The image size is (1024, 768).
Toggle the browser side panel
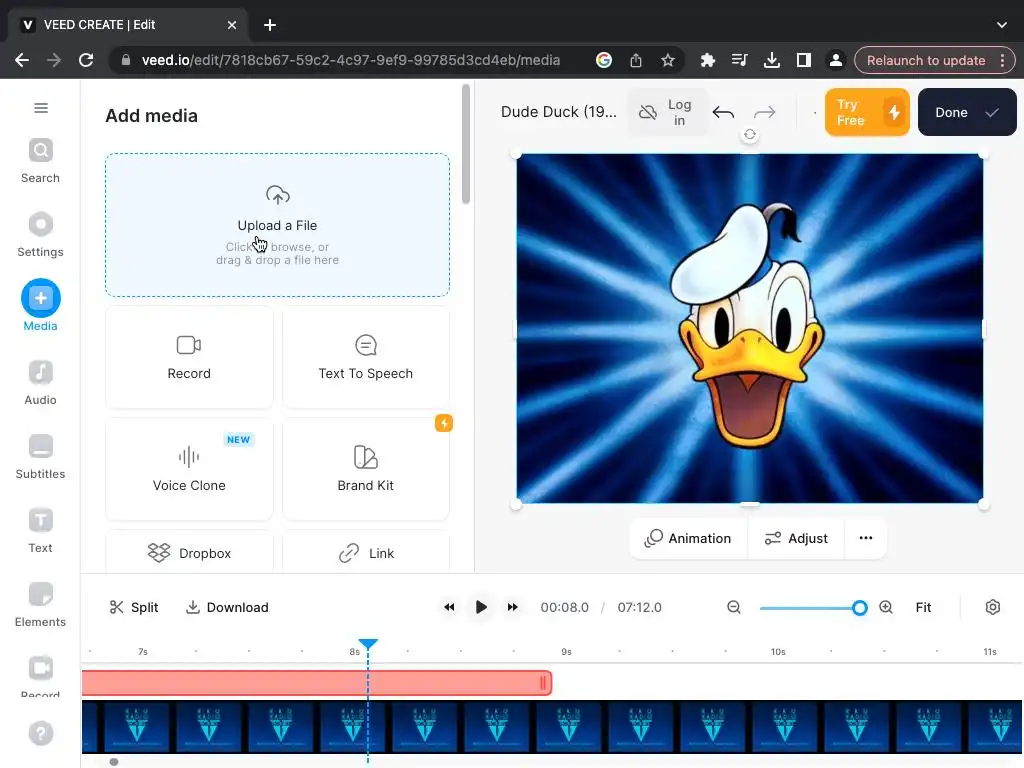tap(803, 60)
